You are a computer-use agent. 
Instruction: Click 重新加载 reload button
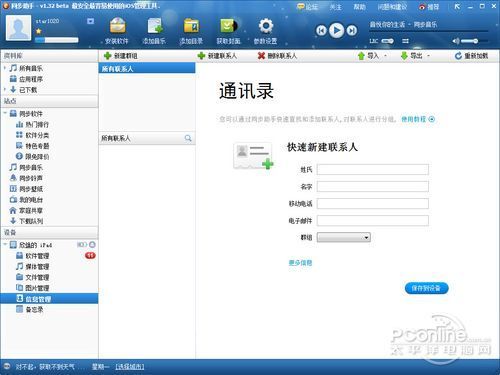pos(472,56)
